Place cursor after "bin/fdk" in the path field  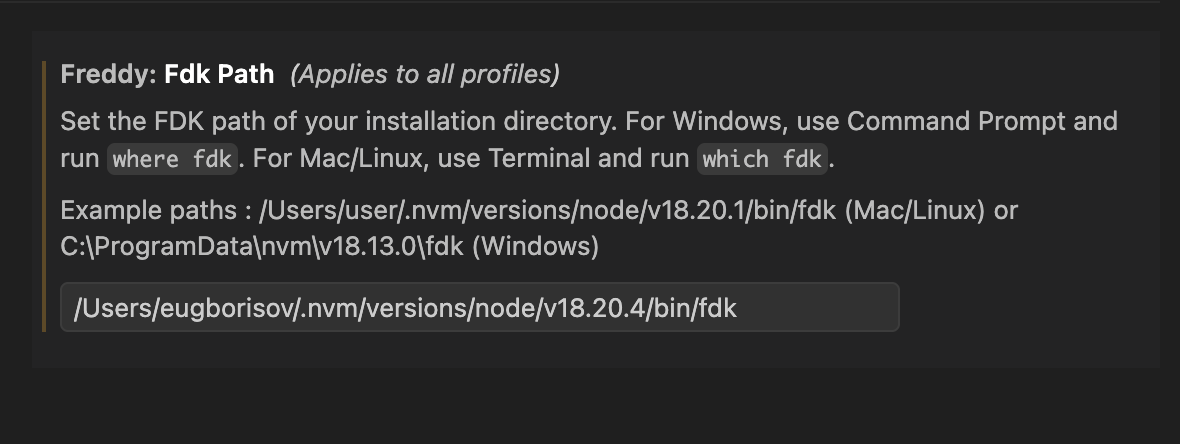[738, 308]
